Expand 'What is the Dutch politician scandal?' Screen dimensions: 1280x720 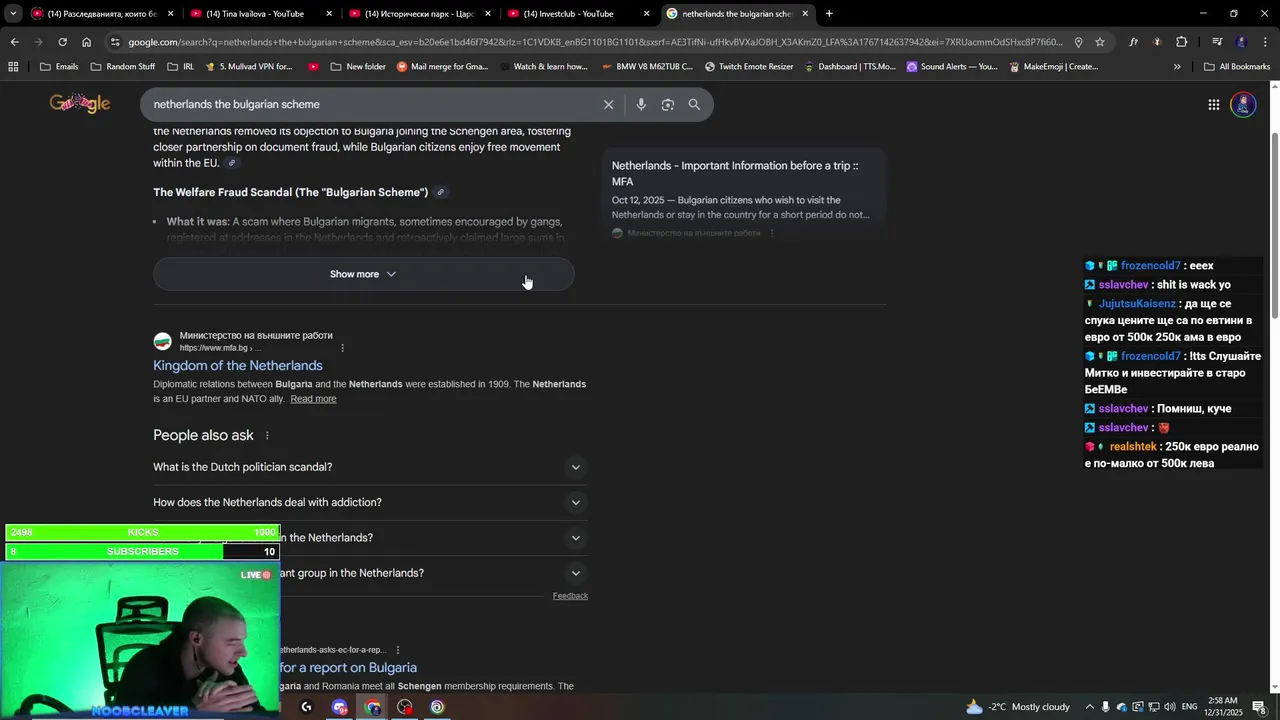370,467
